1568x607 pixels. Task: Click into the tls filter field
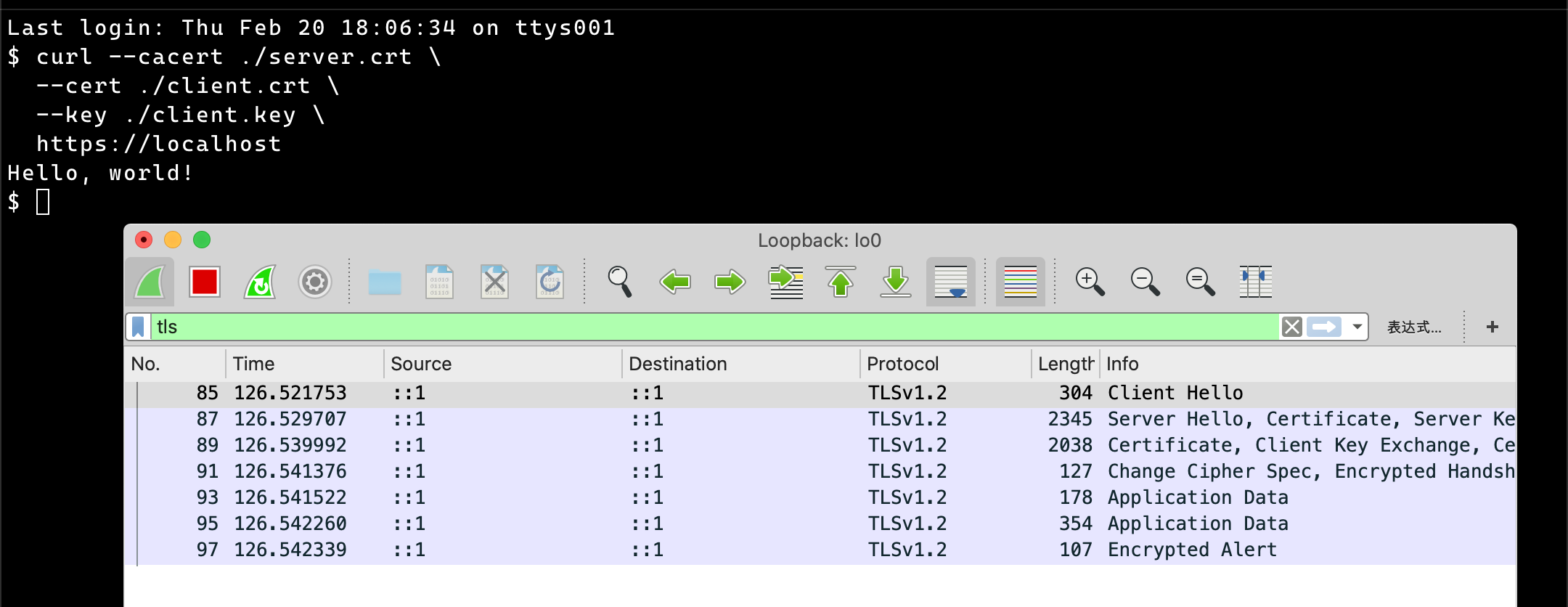714,327
